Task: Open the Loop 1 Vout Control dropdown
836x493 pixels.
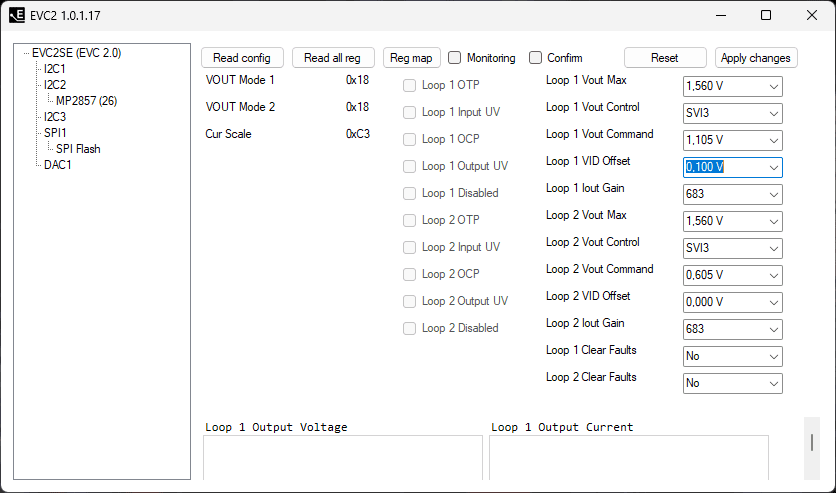Action: pos(733,114)
